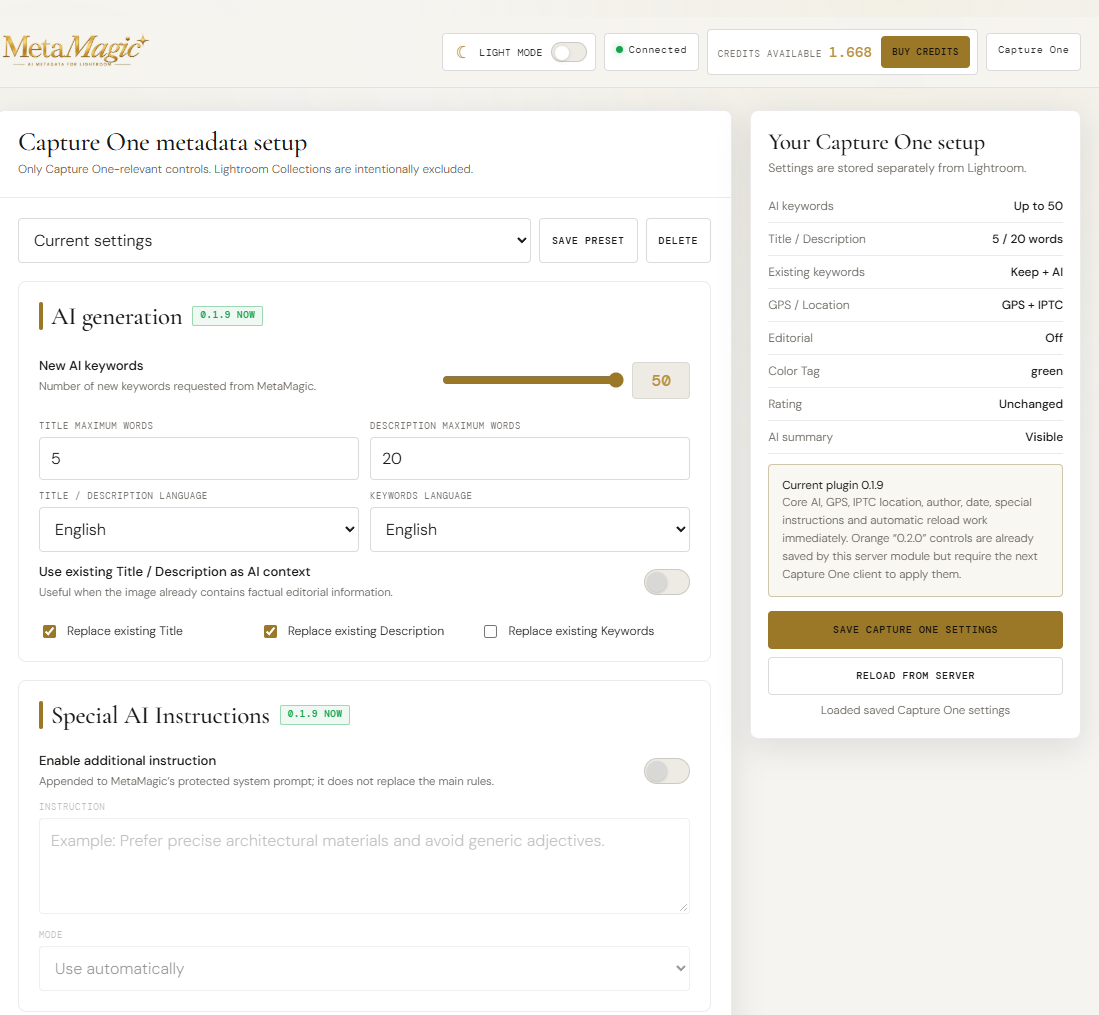Click the Delete preset button
1099x1015 pixels.
(678, 240)
